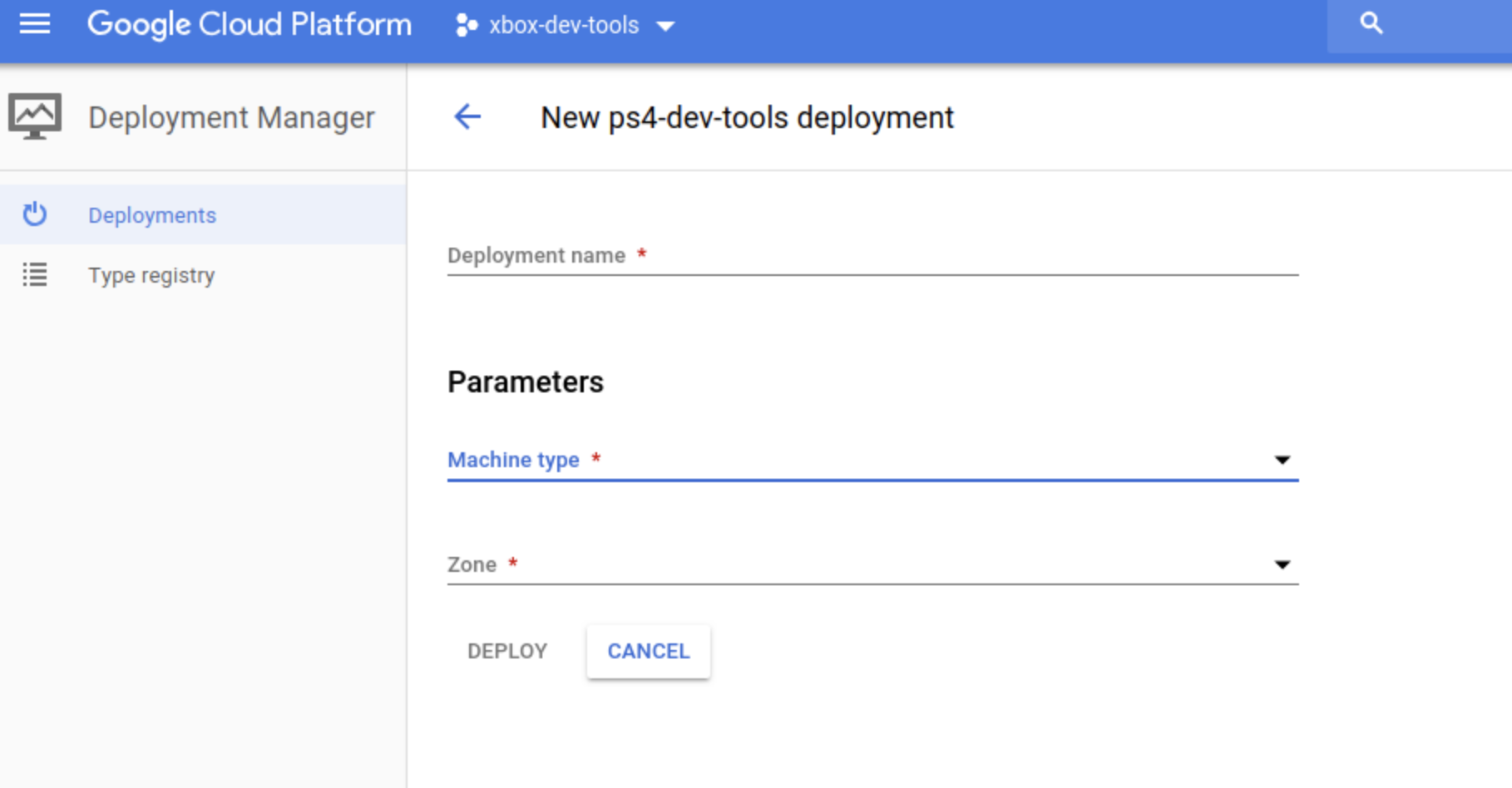Click the xbox-dev-tools project name
This screenshot has height=788, width=1512.
564,25
